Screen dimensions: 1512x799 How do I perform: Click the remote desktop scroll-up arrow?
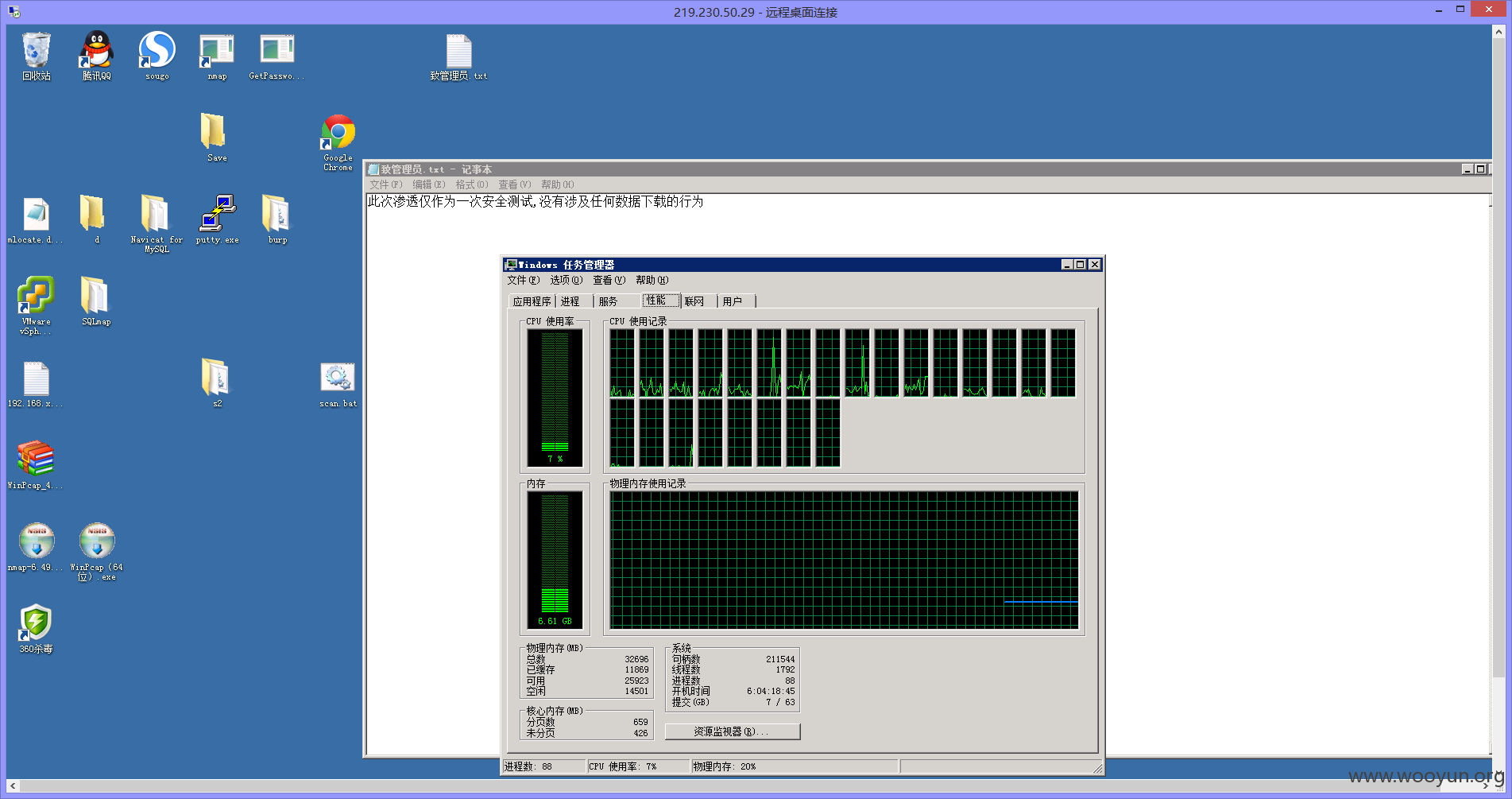pyautogui.click(x=1498, y=32)
